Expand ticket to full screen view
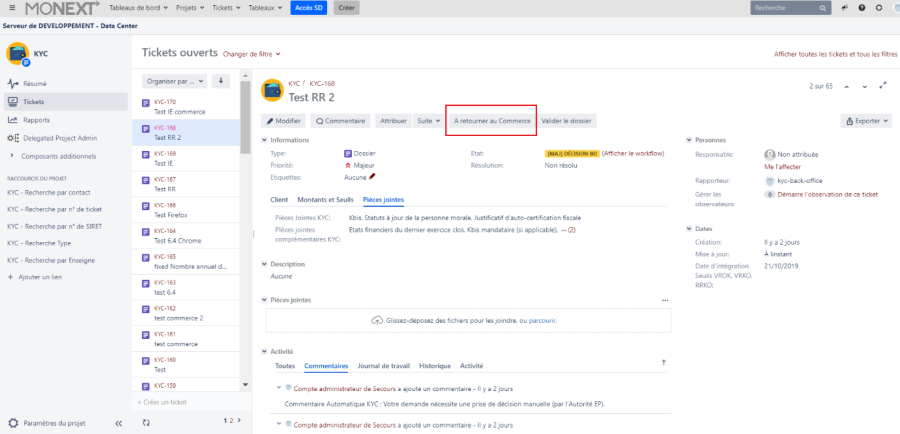 pos(882,86)
